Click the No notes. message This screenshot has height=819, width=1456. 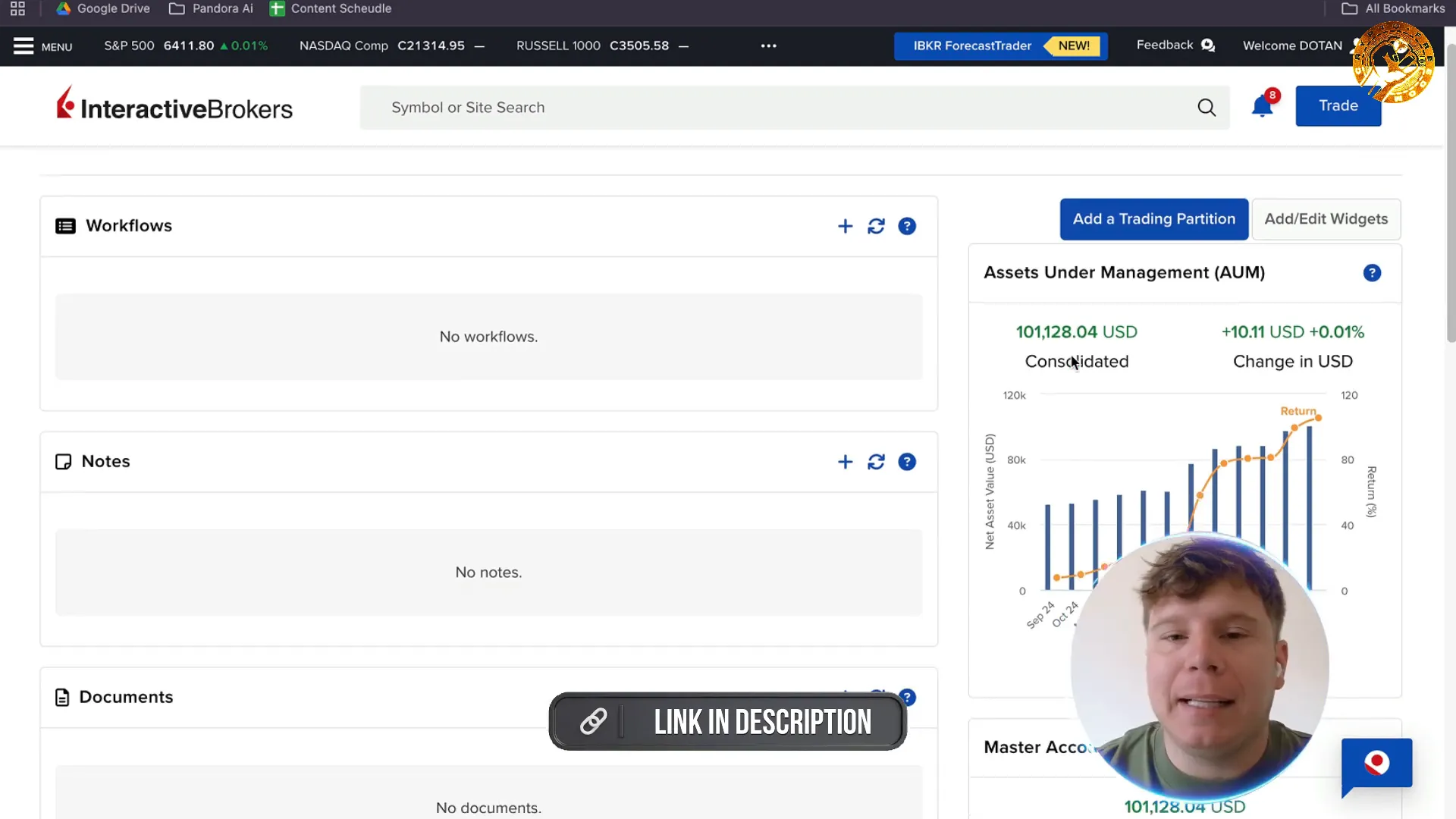click(488, 573)
